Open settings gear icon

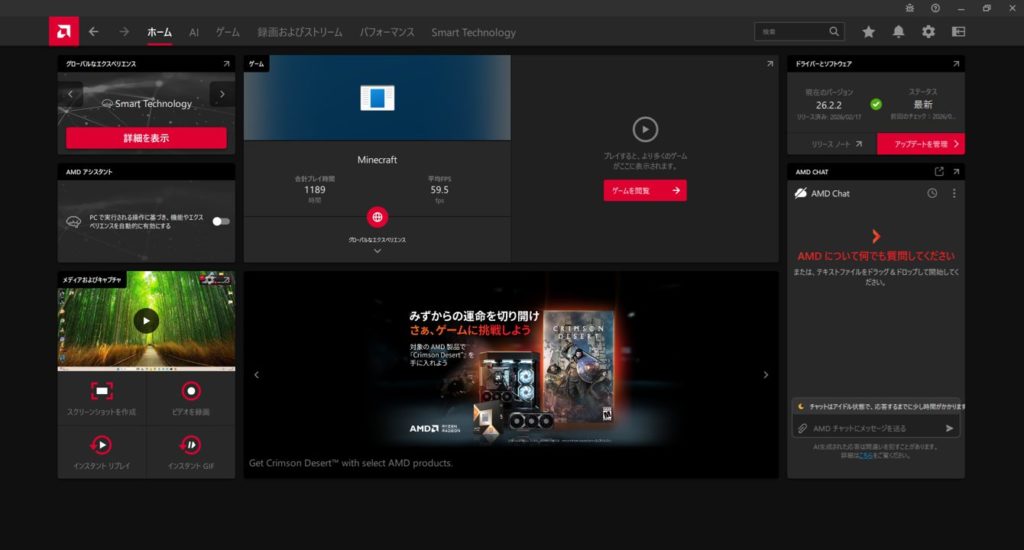928,32
